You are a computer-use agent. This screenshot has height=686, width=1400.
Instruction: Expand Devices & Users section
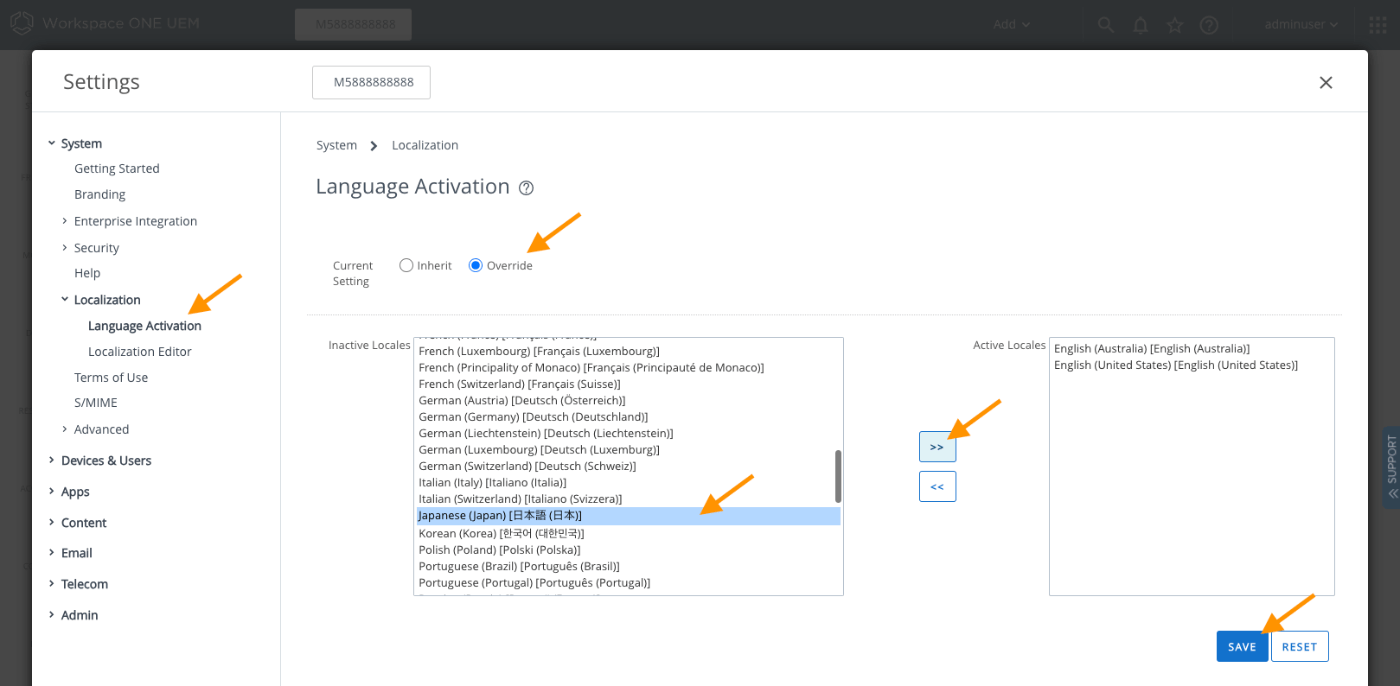pos(51,460)
